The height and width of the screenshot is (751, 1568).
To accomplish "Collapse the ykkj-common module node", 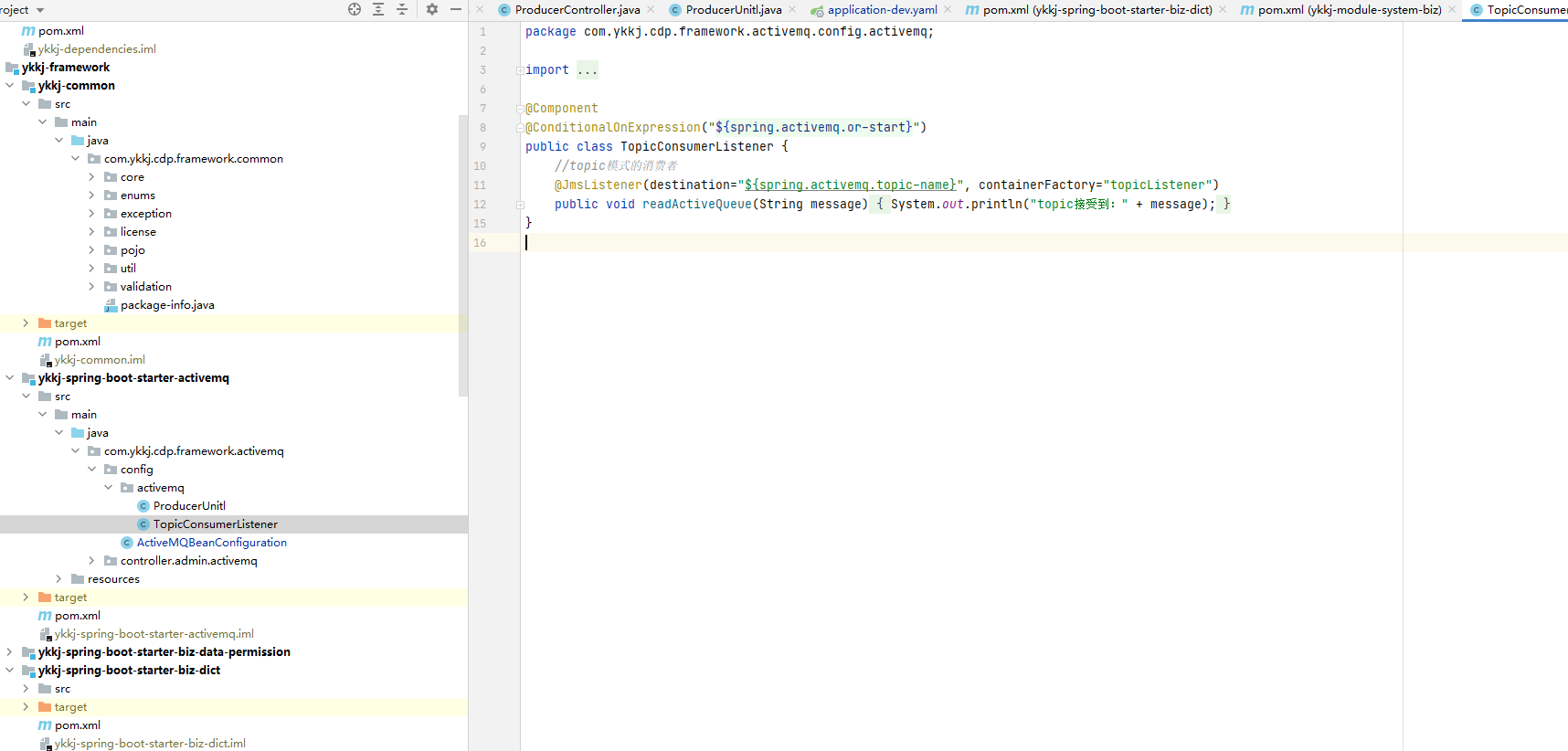I will point(9,85).
